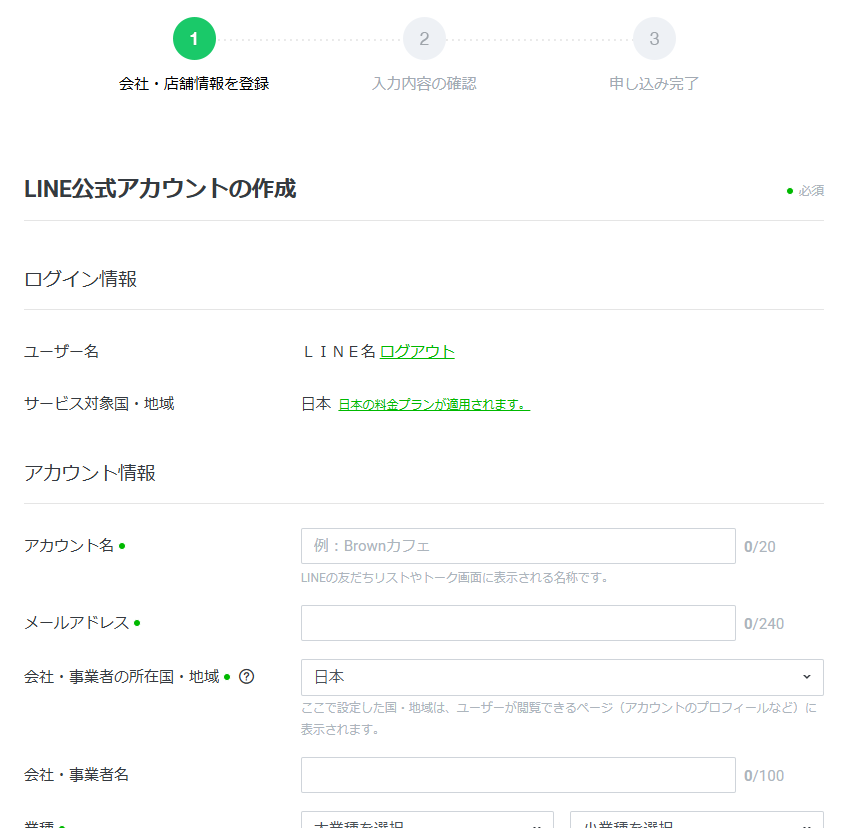Open the 小業種を選択 dropdown
The width and height of the screenshot is (846, 828).
point(697,820)
